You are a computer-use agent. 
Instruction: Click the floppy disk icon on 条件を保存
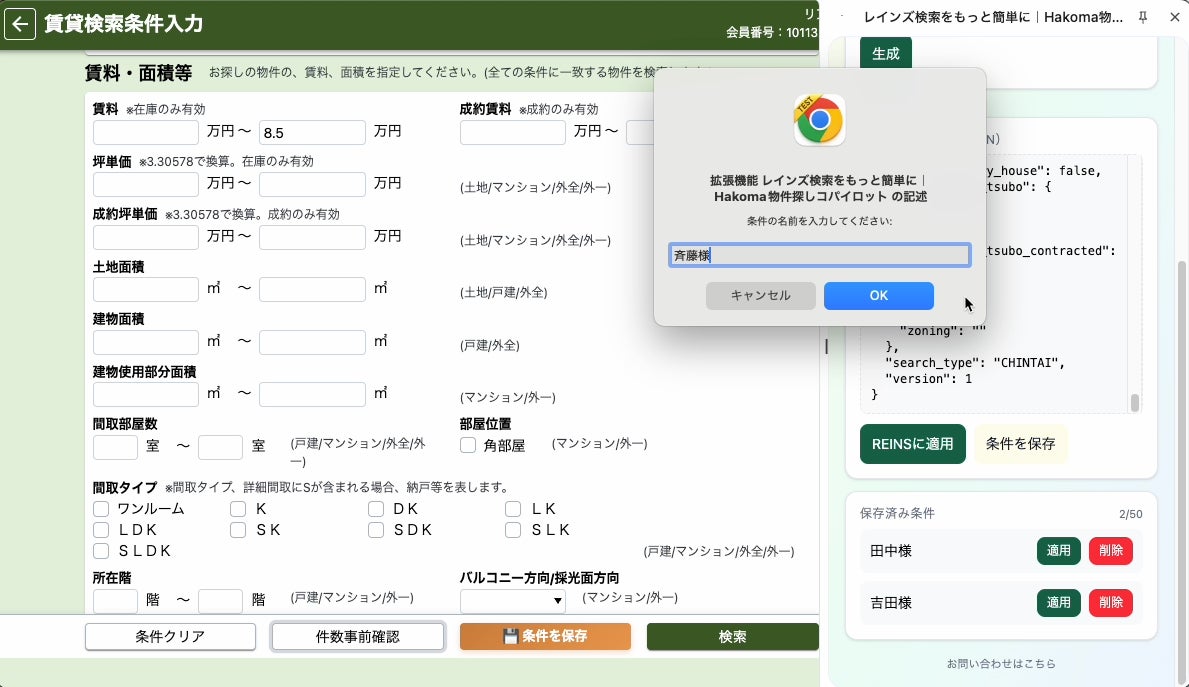[x=510, y=636]
